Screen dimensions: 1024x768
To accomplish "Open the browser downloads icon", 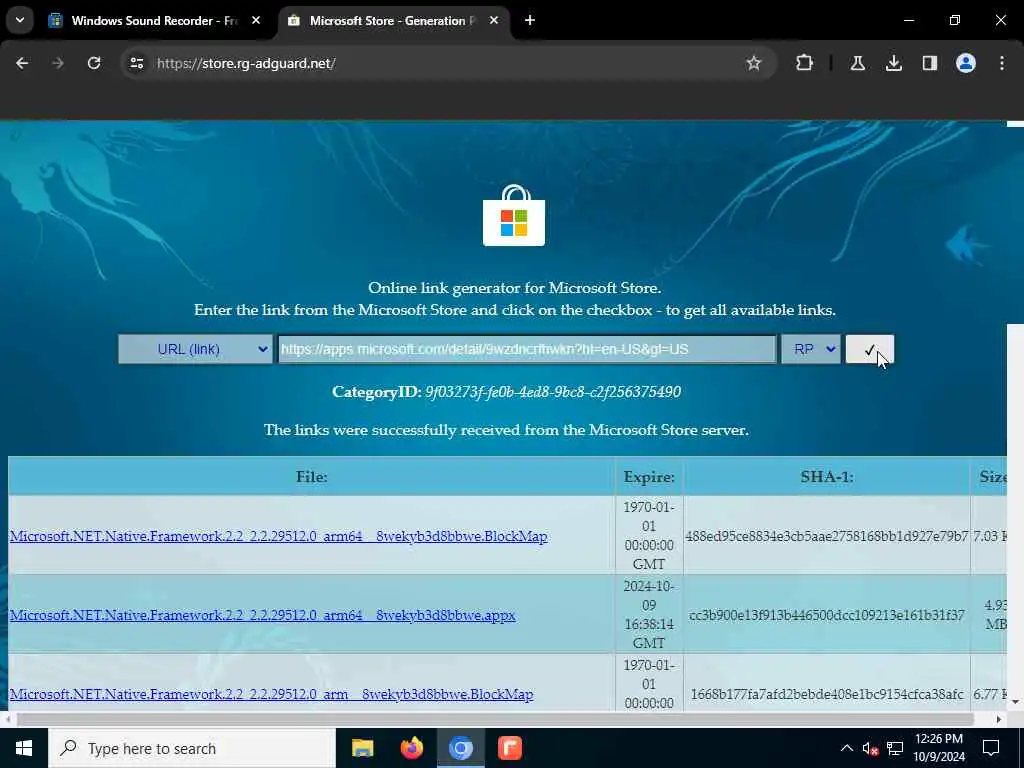I will 893,63.
